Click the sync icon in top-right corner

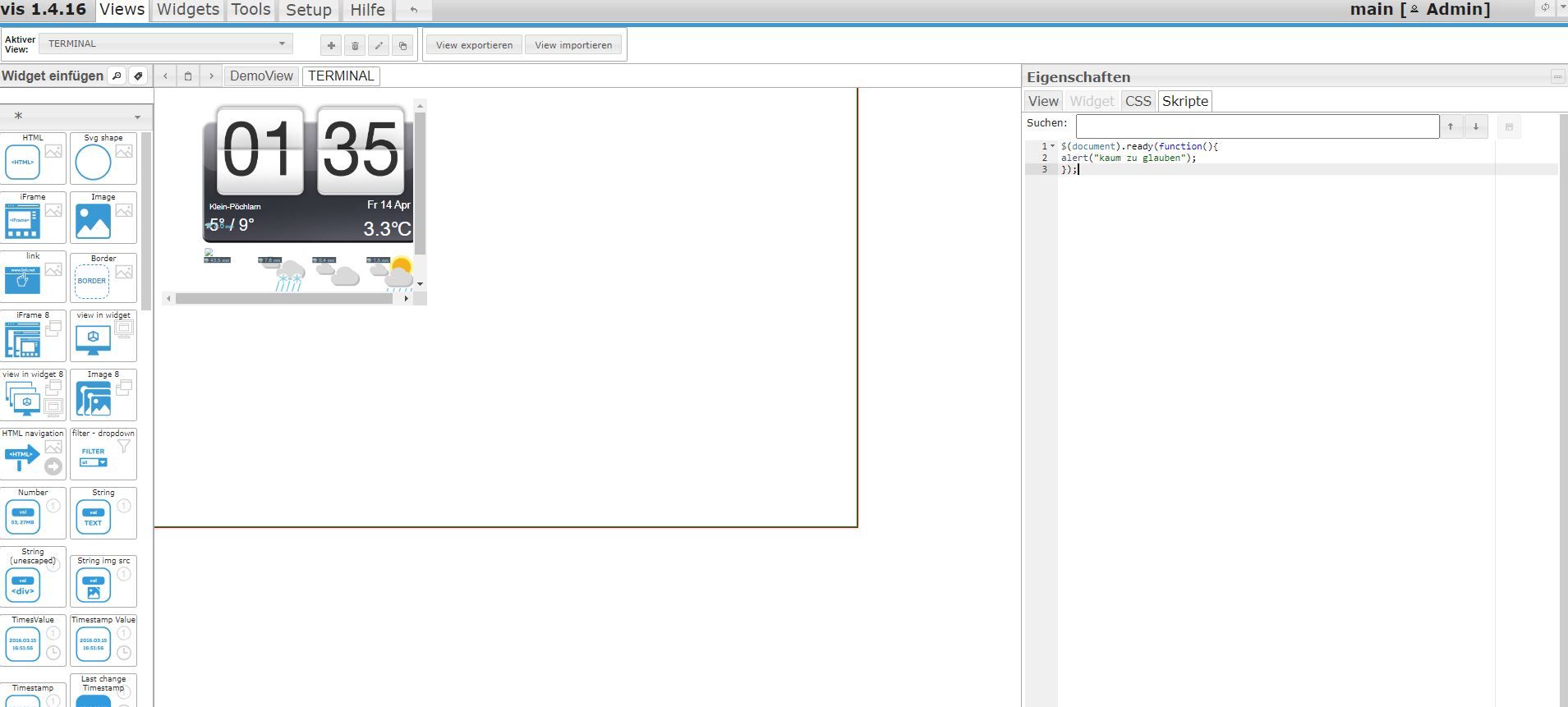[x=1545, y=7]
